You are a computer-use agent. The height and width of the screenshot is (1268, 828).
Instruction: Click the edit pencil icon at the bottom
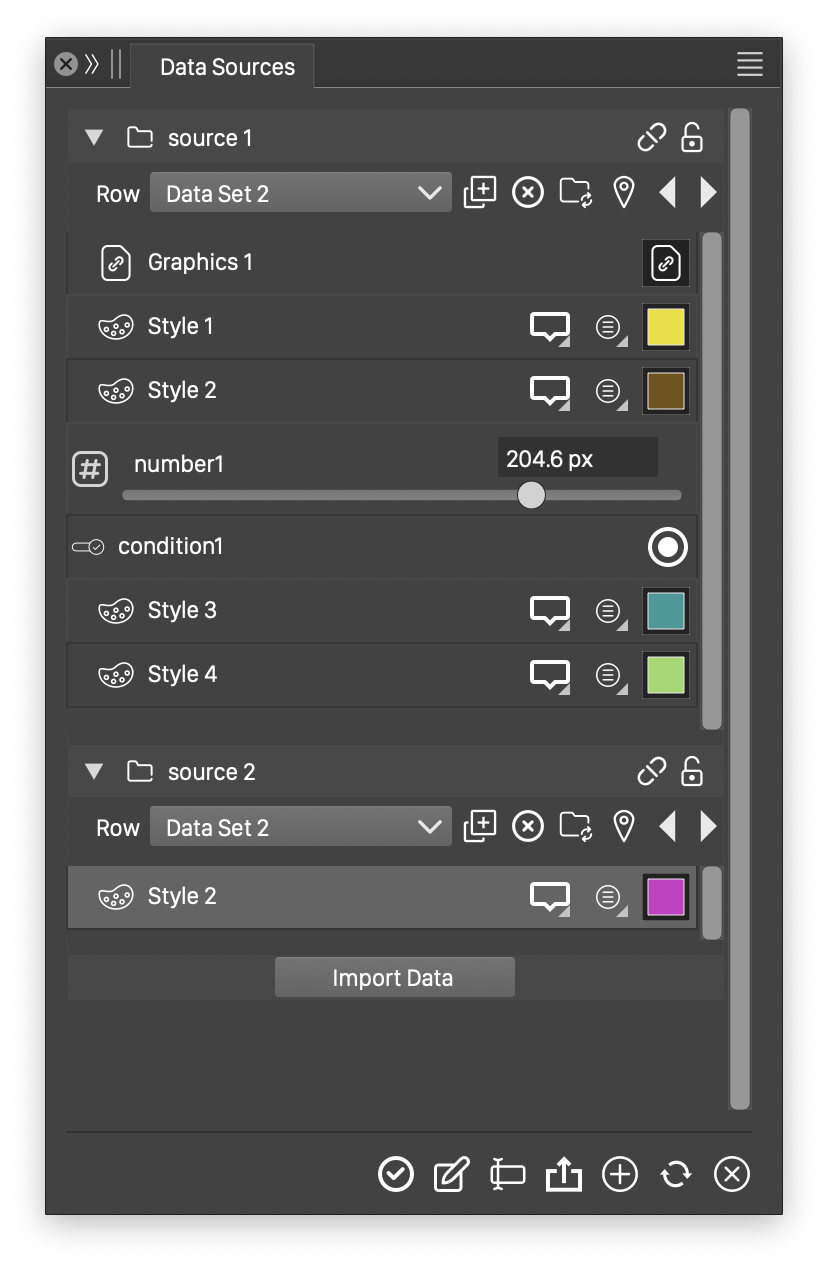click(x=451, y=1174)
